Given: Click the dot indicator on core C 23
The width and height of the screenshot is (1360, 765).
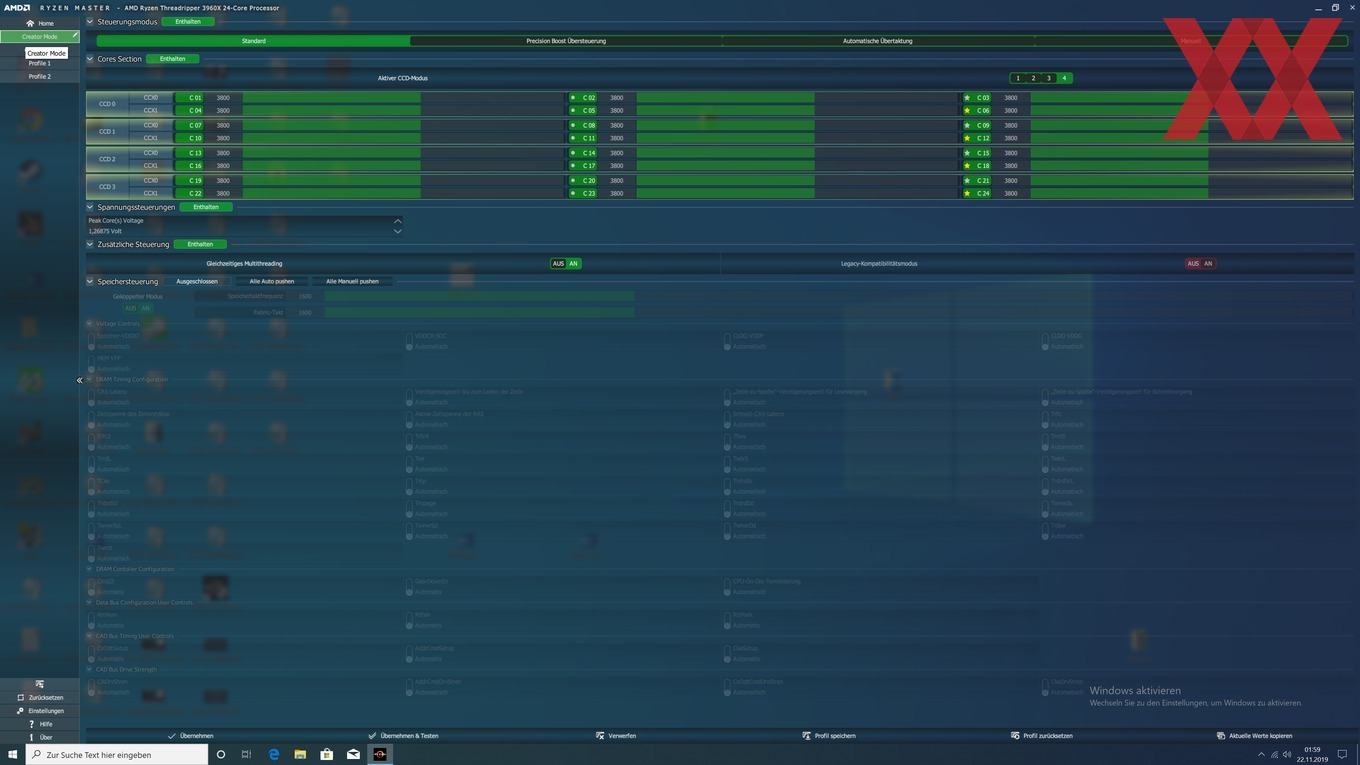Looking at the screenshot, I should click(573, 194).
